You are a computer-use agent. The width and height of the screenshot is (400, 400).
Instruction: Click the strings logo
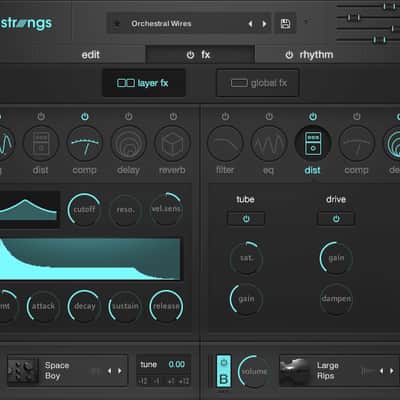tap(26, 24)
